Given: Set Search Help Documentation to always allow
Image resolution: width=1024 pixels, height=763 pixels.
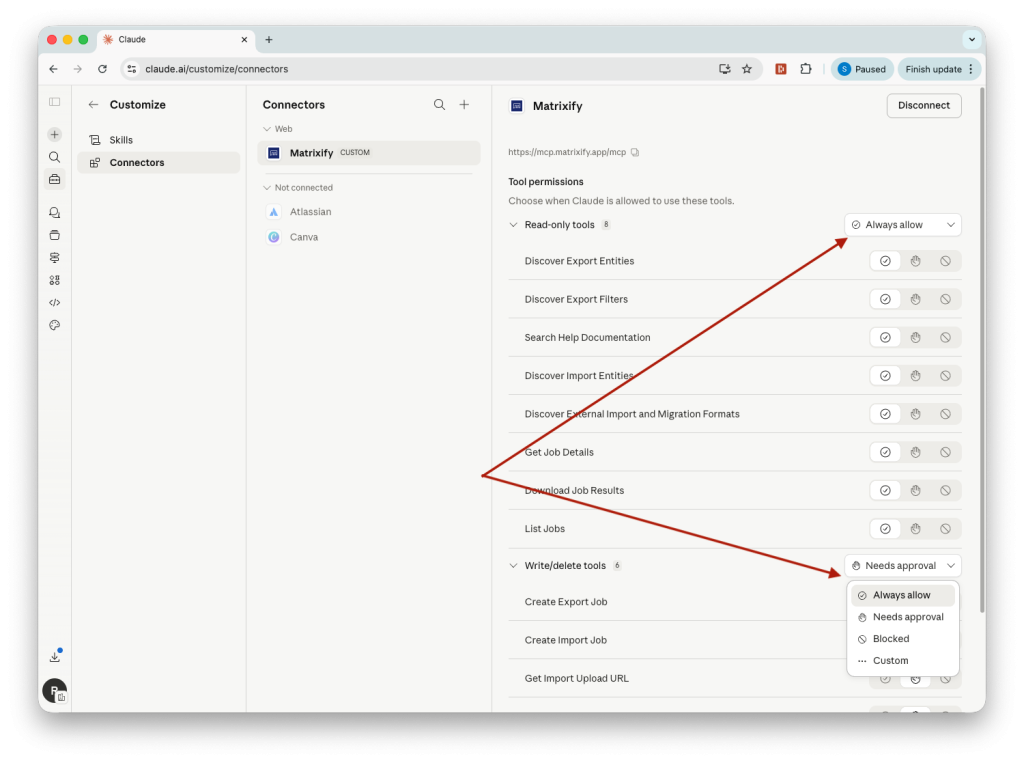Looking at the screenshot, I should click(885, 337).
